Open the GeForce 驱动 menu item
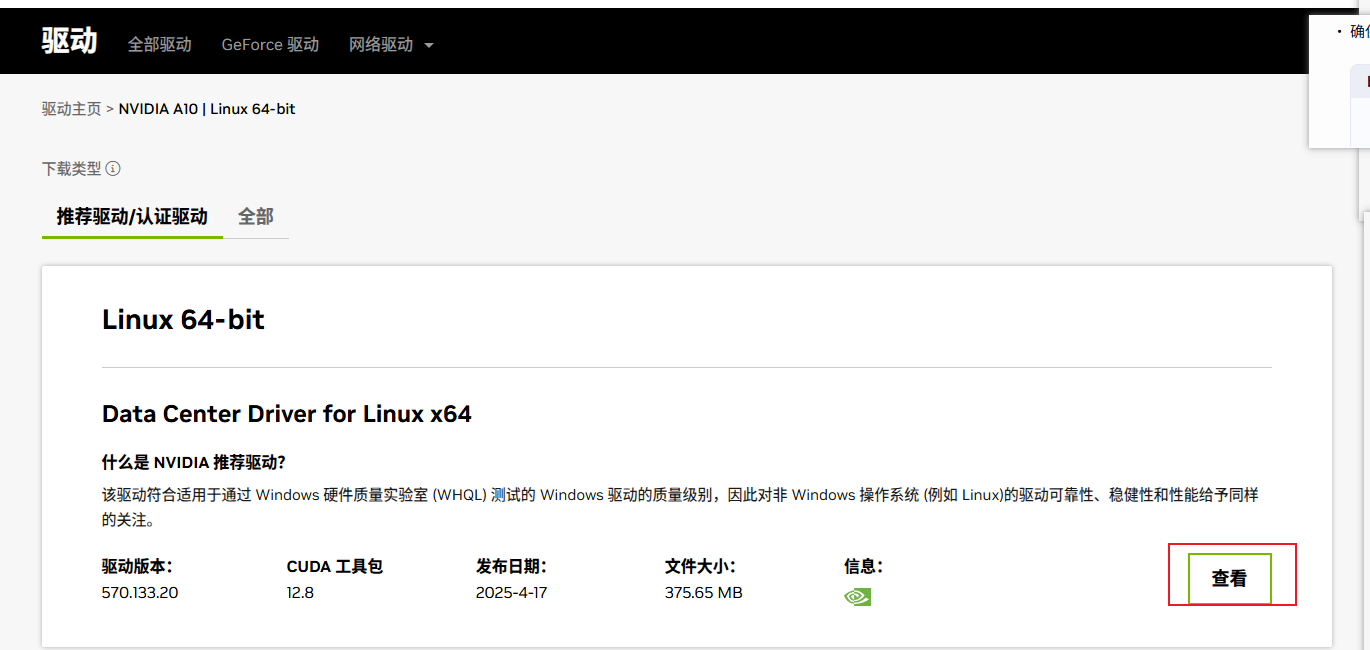1370x650 pixels. pyautogui.click(x=270, y=45)
